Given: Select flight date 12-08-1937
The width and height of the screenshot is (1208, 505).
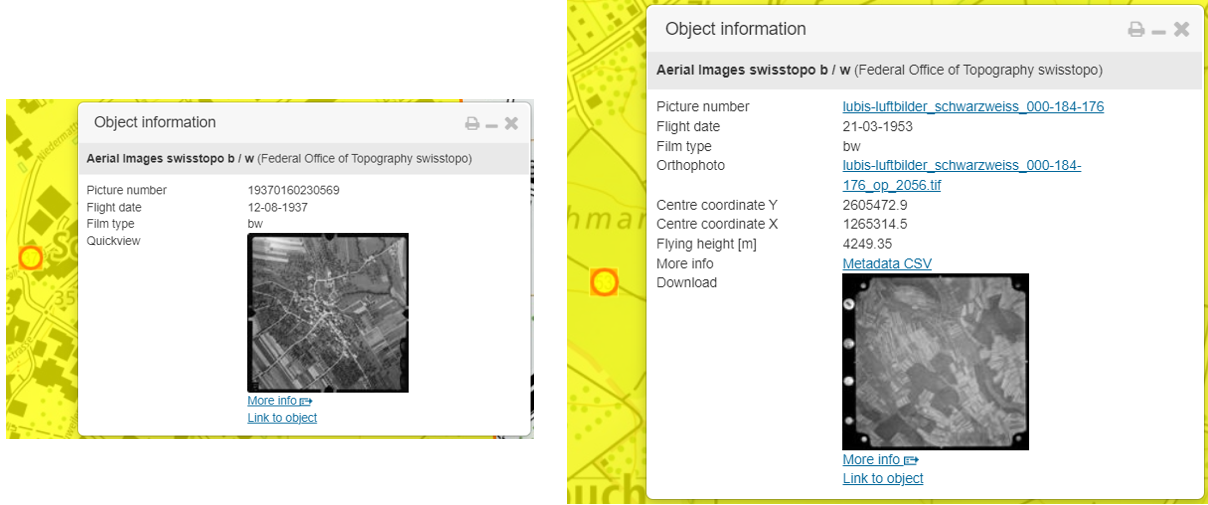Looking at the screenshot, I should click(x=278, y=208).
